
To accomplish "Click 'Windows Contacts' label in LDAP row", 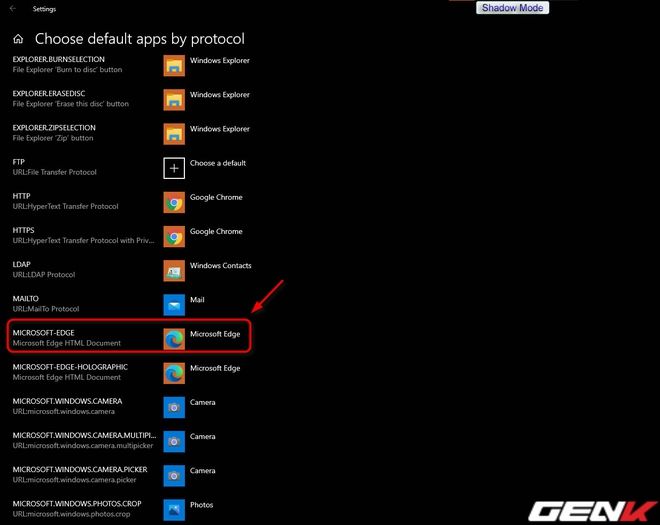I will 221,266.
